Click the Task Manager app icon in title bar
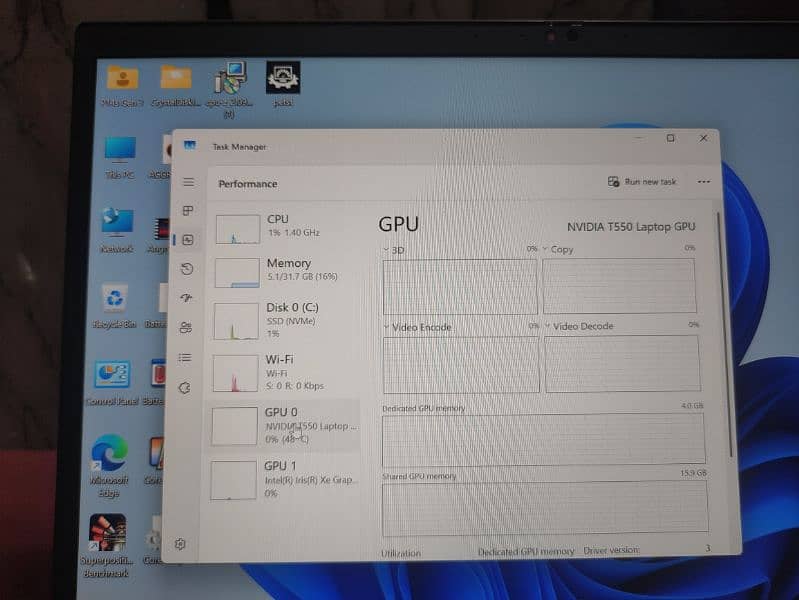Viewport: 799px width, 600px height. (x=190, y=146)
